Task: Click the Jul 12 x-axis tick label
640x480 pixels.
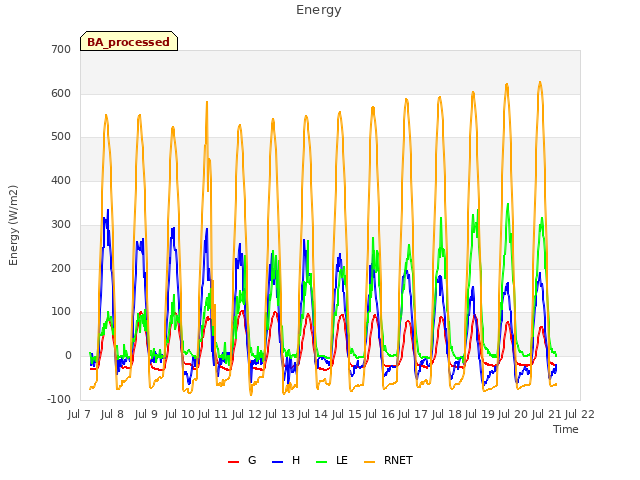Action: click(x=247, y=414)
